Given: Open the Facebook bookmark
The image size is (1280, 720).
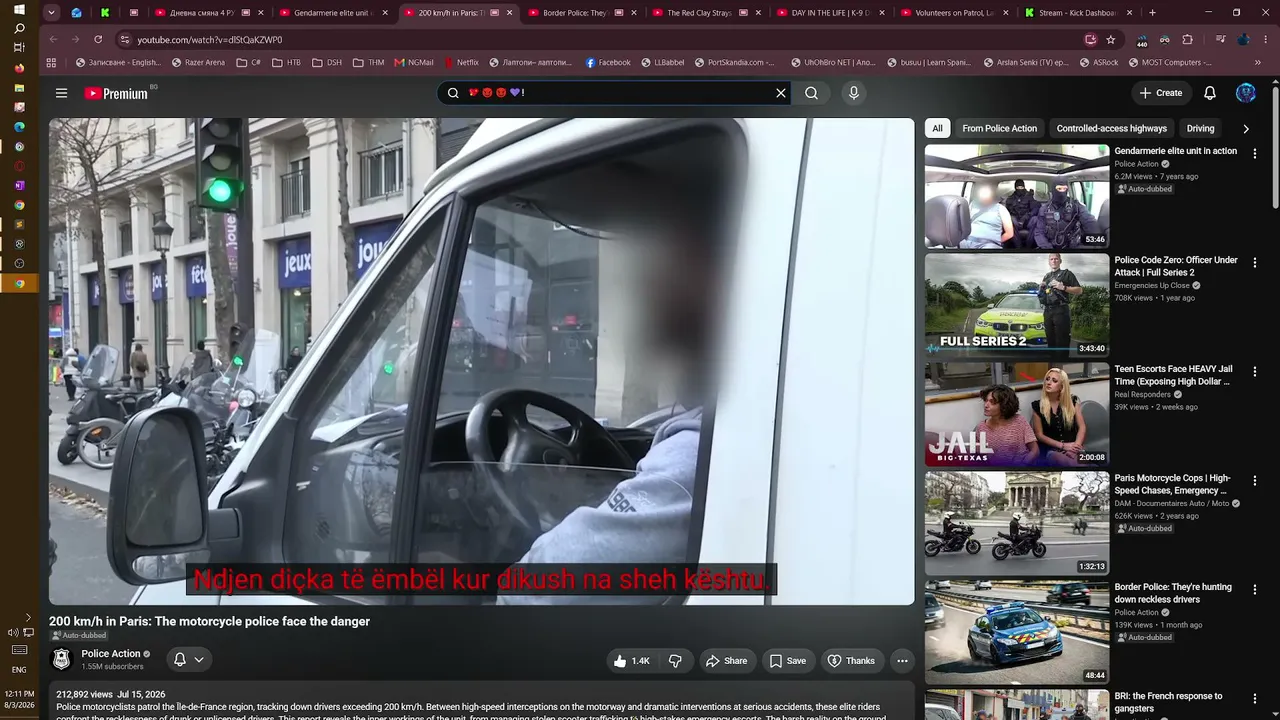Looking at the screenshot, I should (608, 62).
